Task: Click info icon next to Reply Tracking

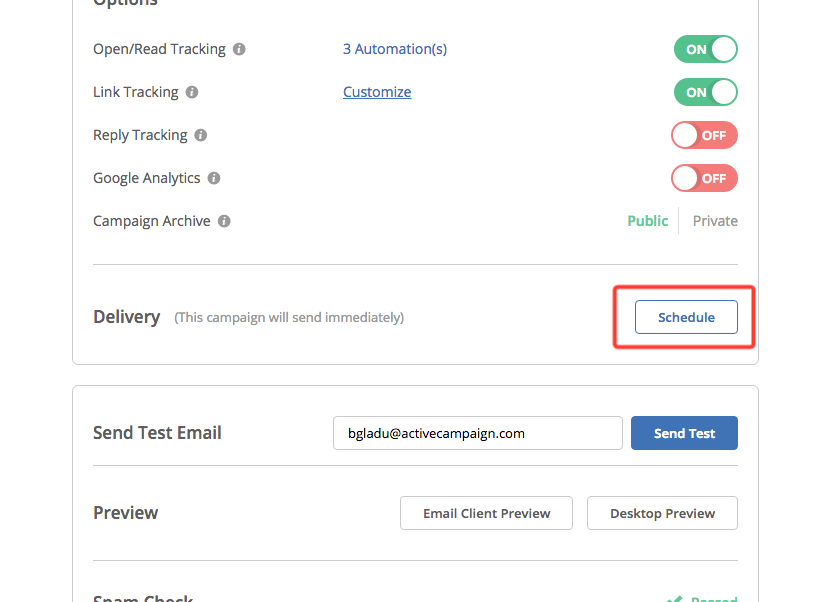Action: [201, 135]
